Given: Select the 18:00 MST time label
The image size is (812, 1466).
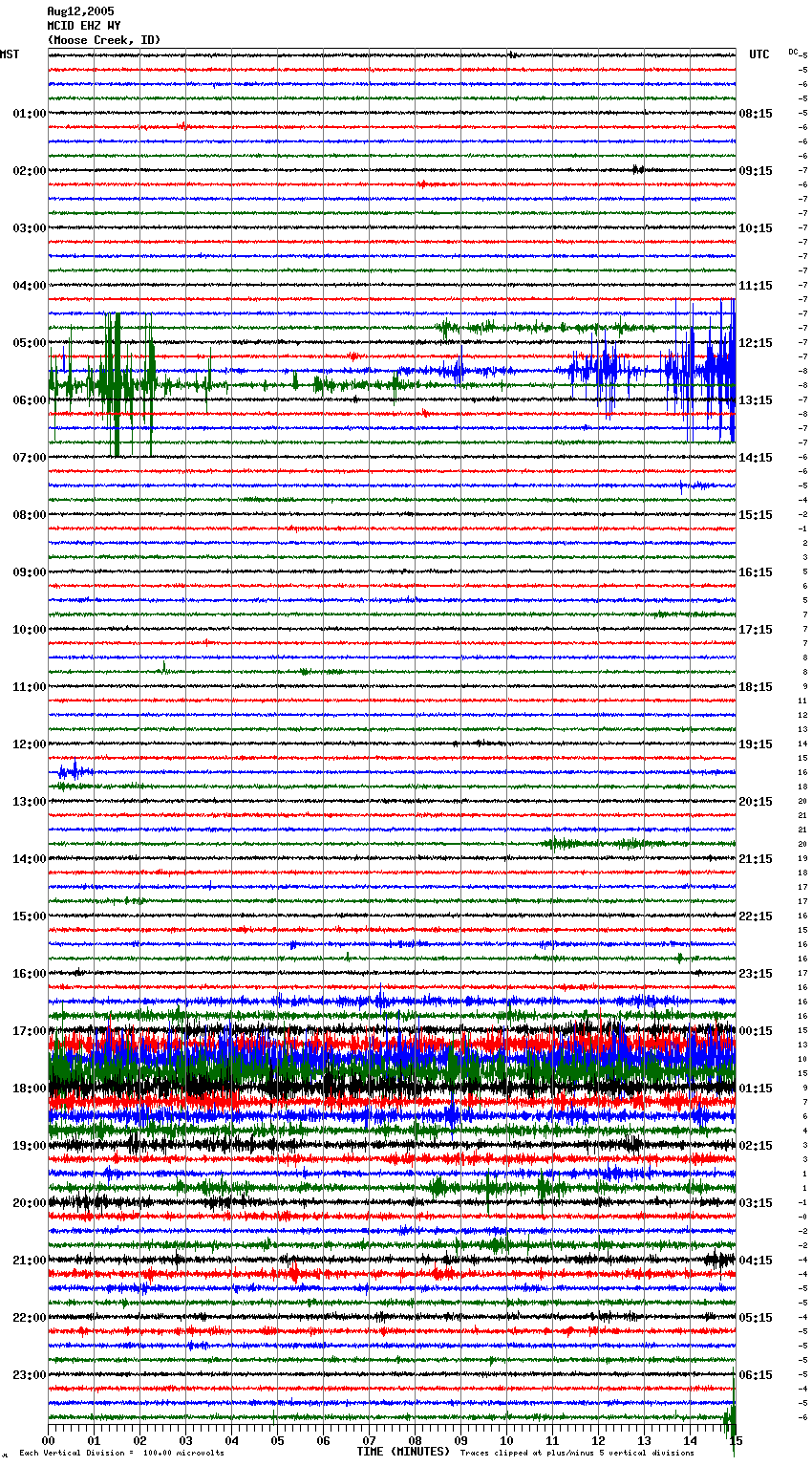Looking at the screenshot, I should click(x=30, y=1089).
